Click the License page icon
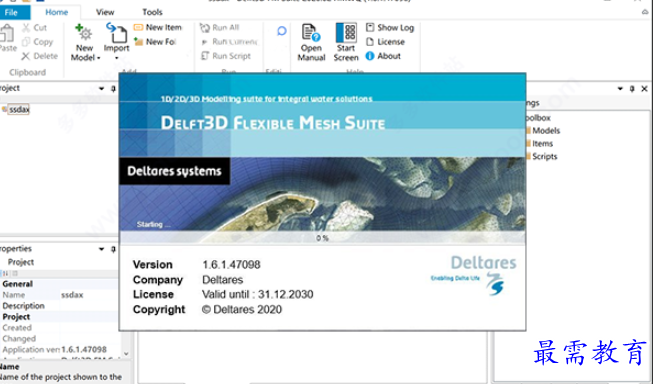Image resolution: width=655 pixels, height=384 pixels. pos(370,42)
